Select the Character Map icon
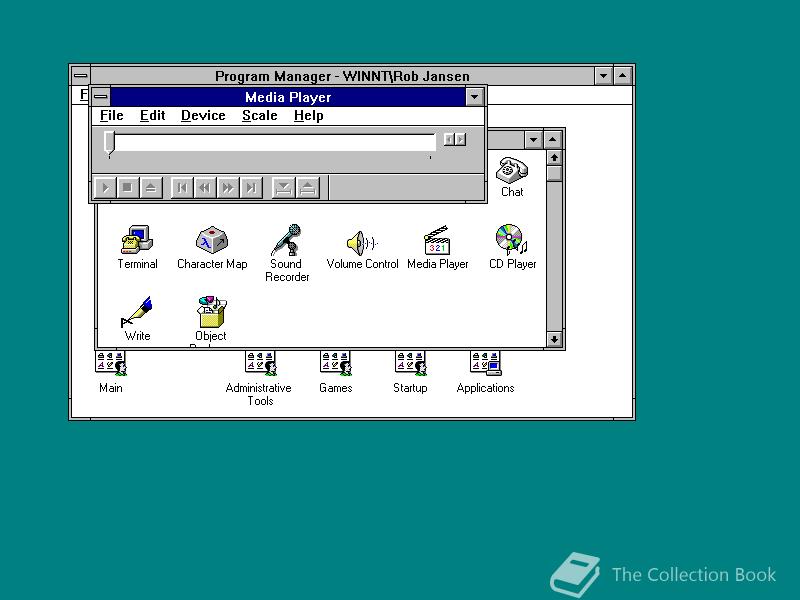Image resolution: width=800 pixels, height=600 pixels. tap(212, 240)
